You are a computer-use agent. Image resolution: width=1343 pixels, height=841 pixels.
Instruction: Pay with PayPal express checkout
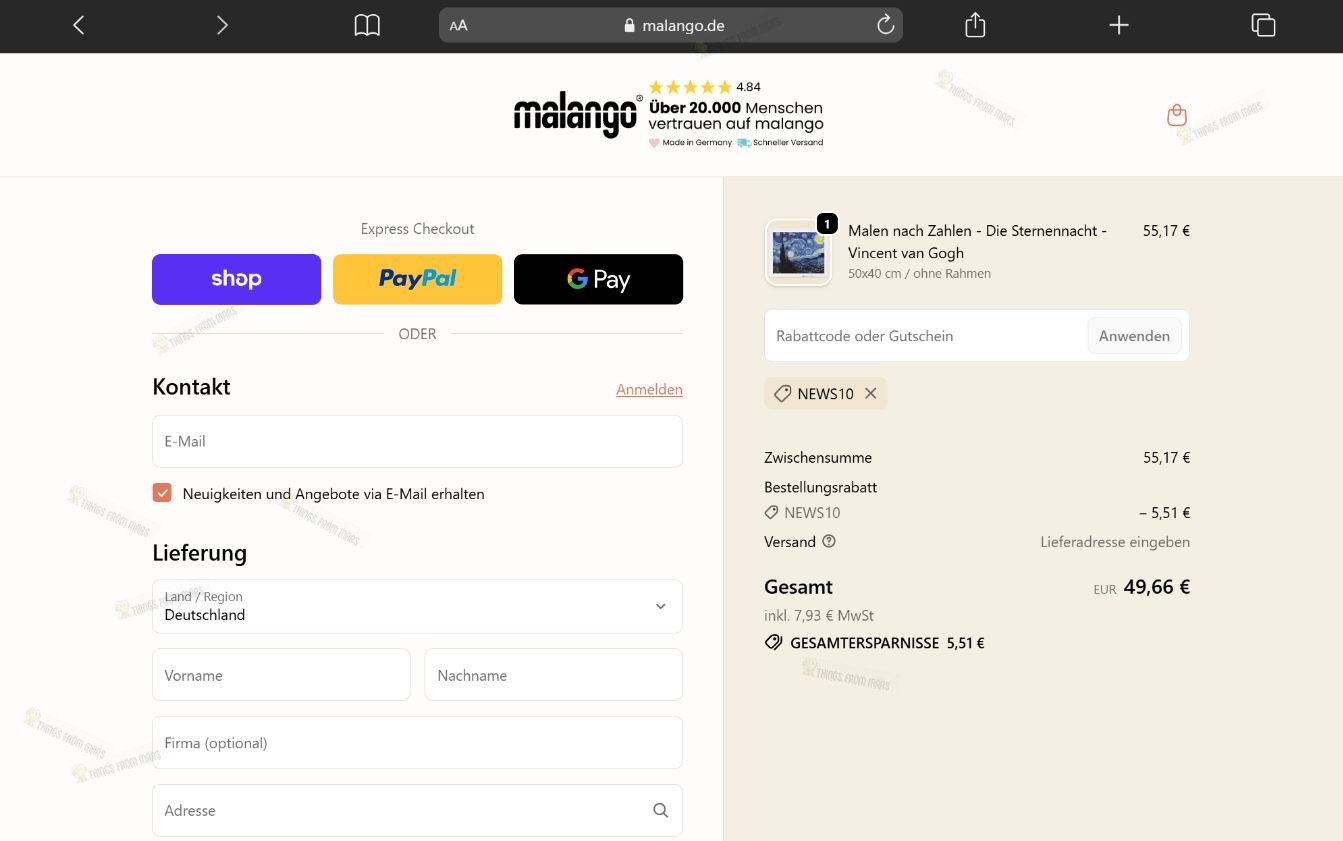tap(417, 279)
